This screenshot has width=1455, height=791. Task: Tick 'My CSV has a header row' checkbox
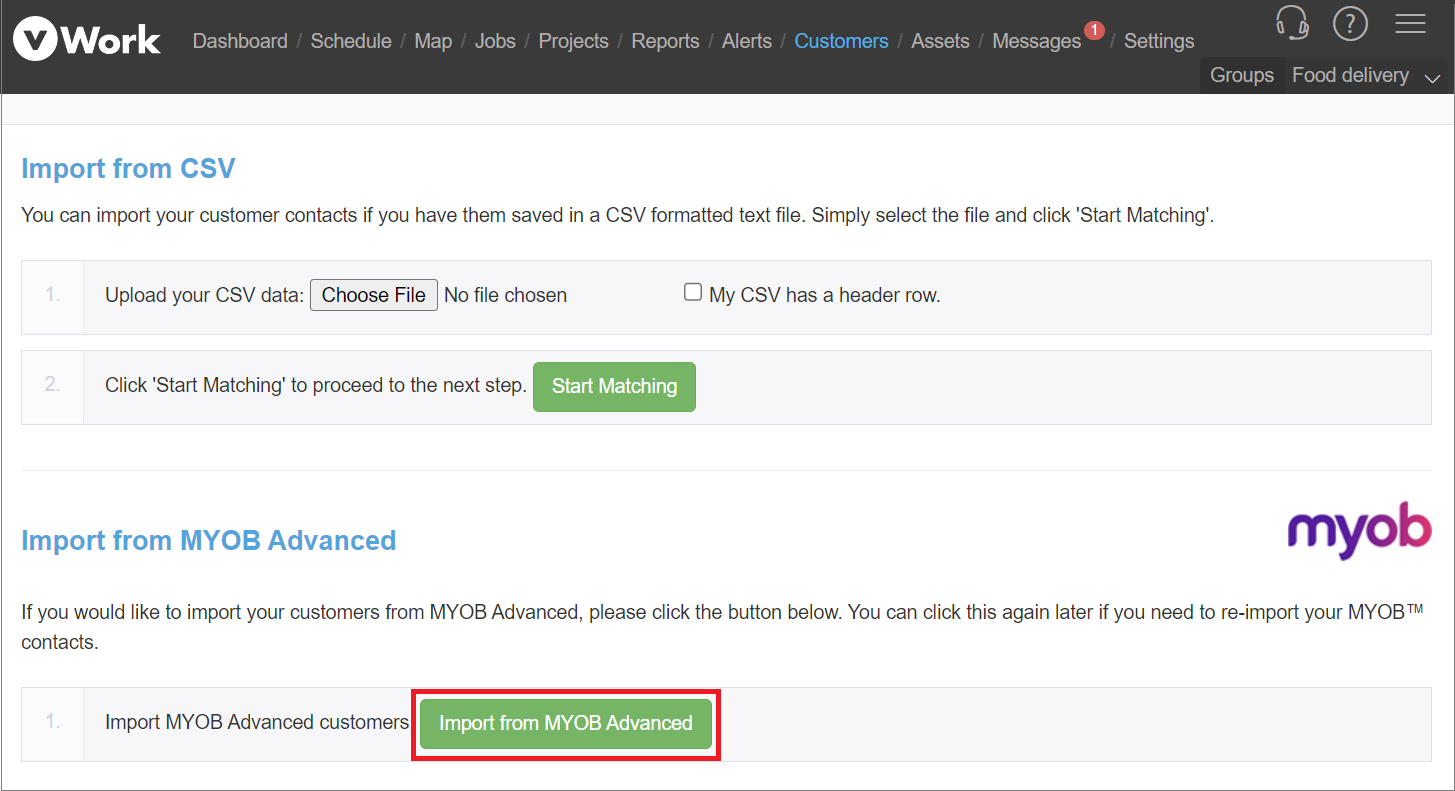click(692, 292)
